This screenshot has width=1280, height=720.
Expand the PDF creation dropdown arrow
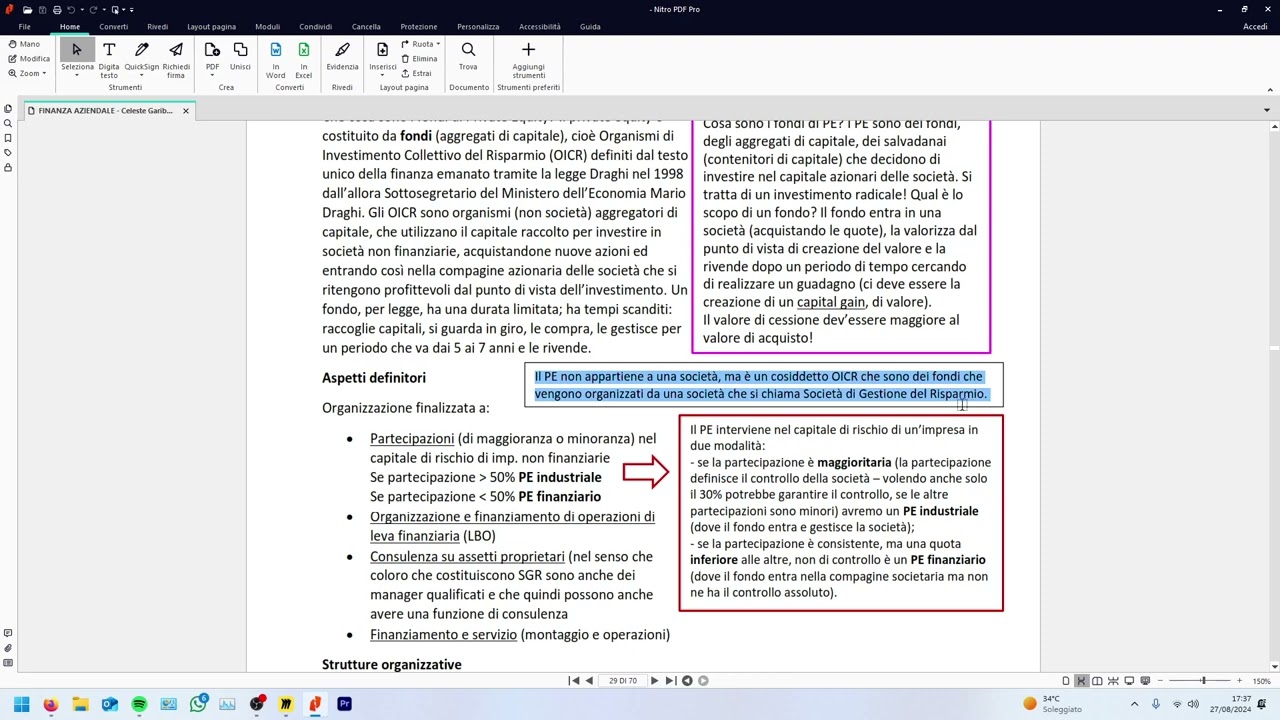point(212,75)
